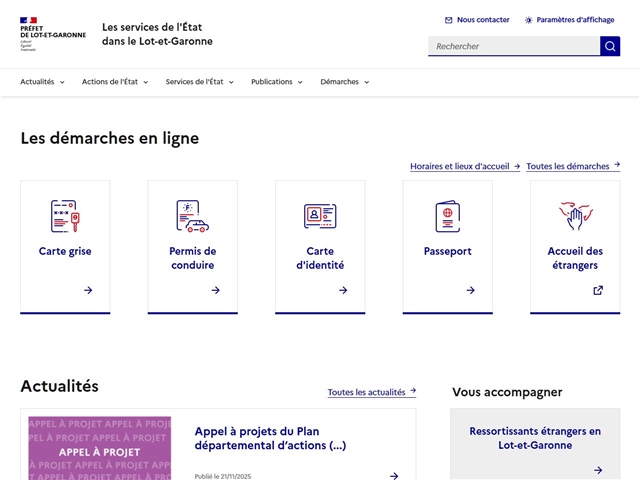Expand the Actions de l'État dropdown
Screen dimensions: 640x480
click(x=115, y=82)
